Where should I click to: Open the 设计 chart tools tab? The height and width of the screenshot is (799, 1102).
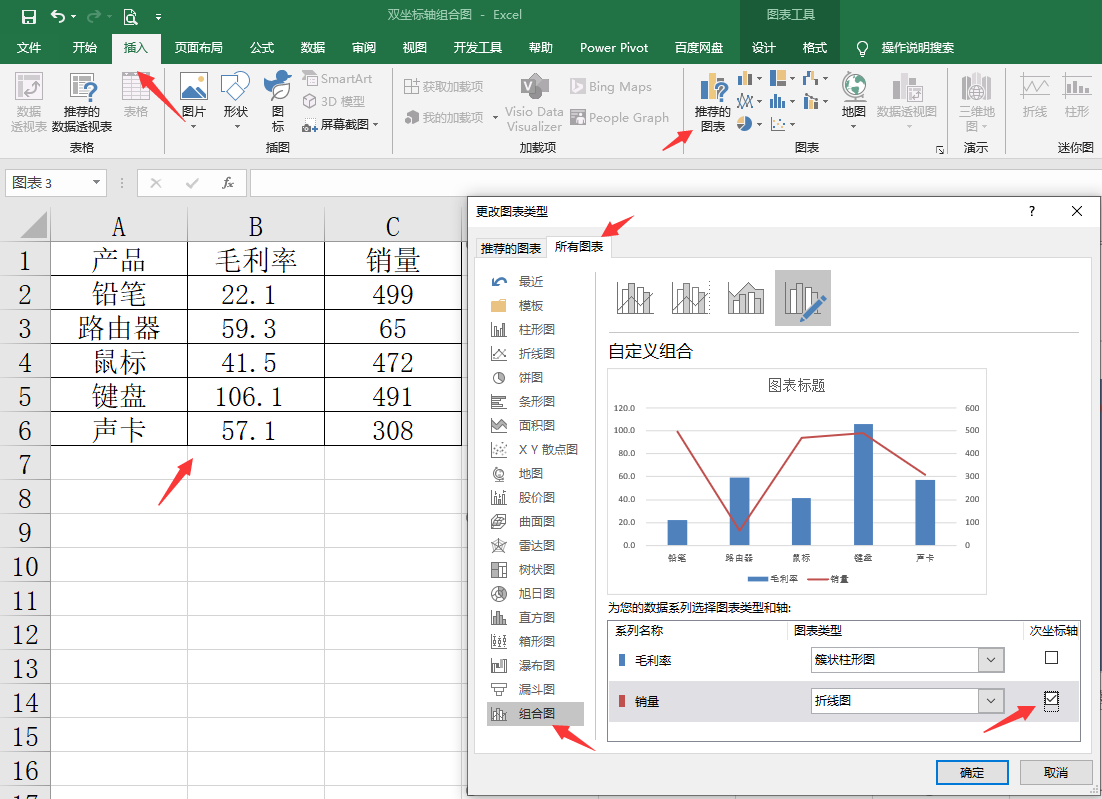click(763, 48)
